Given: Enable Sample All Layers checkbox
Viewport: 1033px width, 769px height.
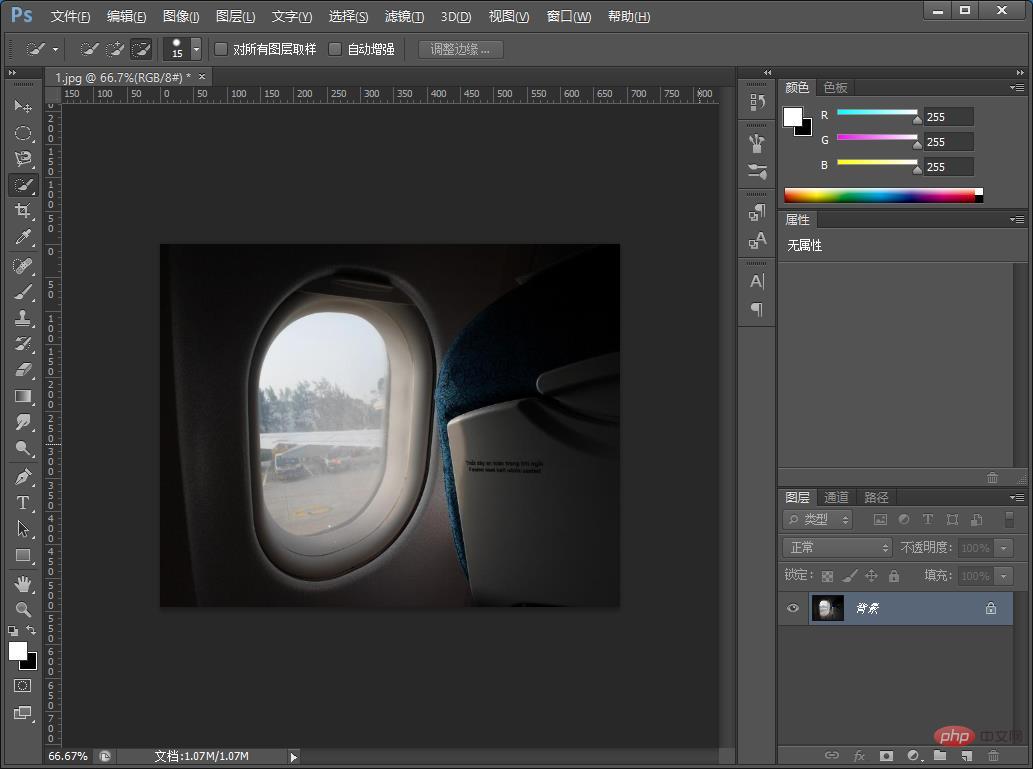Looking at the screenshot, I should click(x=221, y=49).
